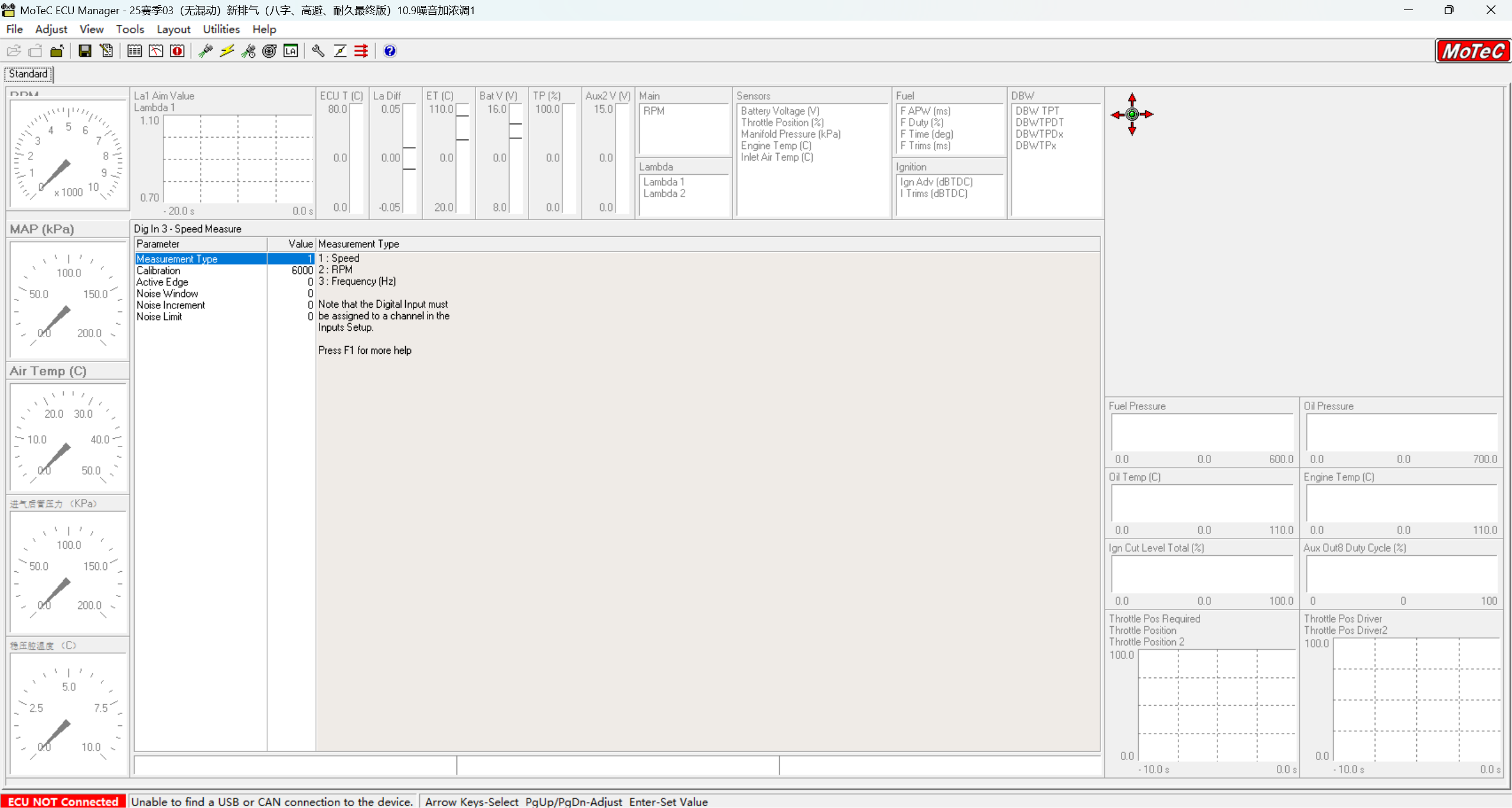Viewport: 1512px width, 808px height.
Task: Click the turbo boost control icon
Action: (x=269, y=51)
